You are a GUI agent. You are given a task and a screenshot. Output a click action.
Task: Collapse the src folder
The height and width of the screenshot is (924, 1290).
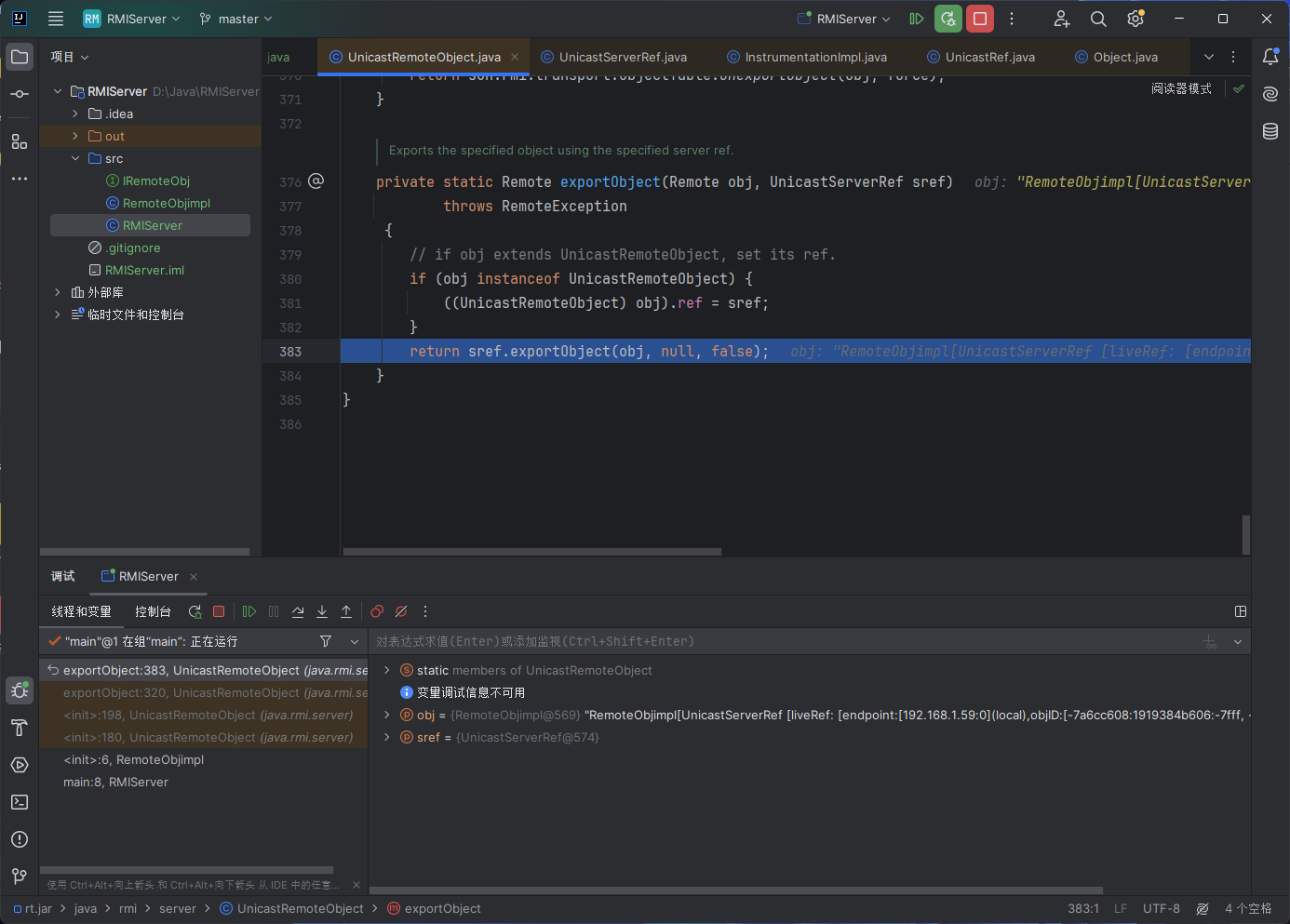75,158
